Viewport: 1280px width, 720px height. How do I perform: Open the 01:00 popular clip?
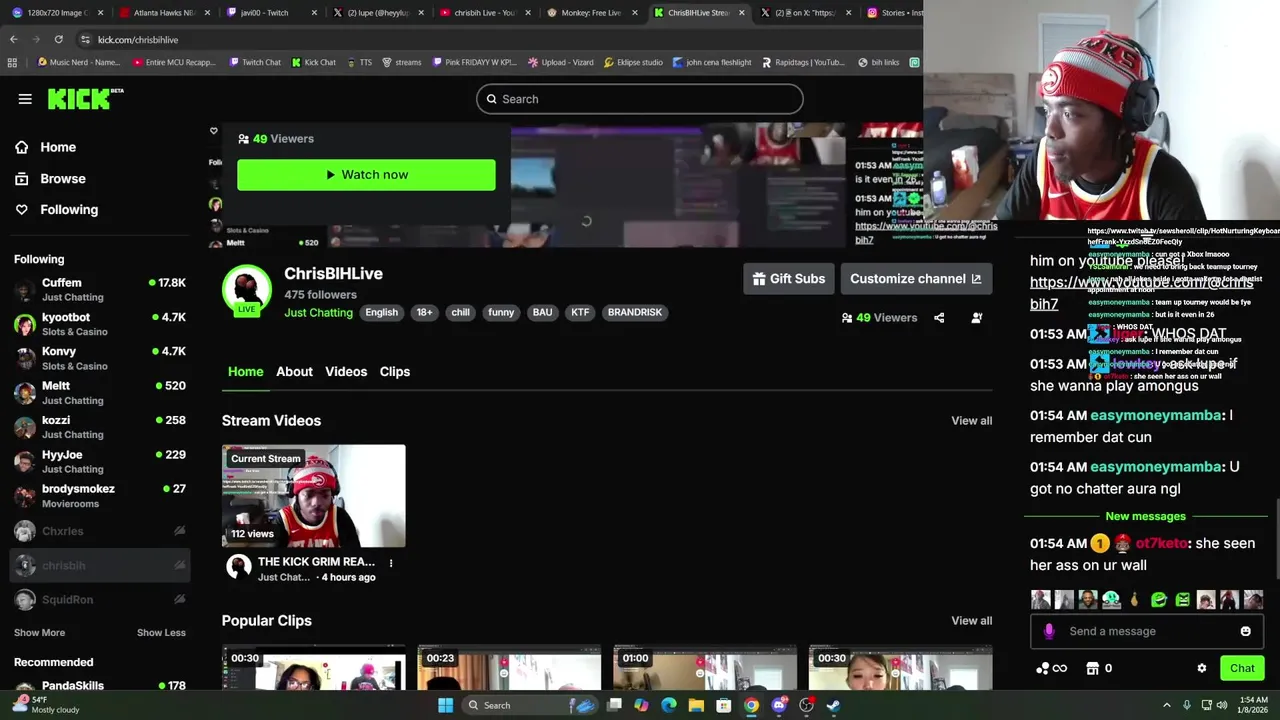click(x=705, y=668)
